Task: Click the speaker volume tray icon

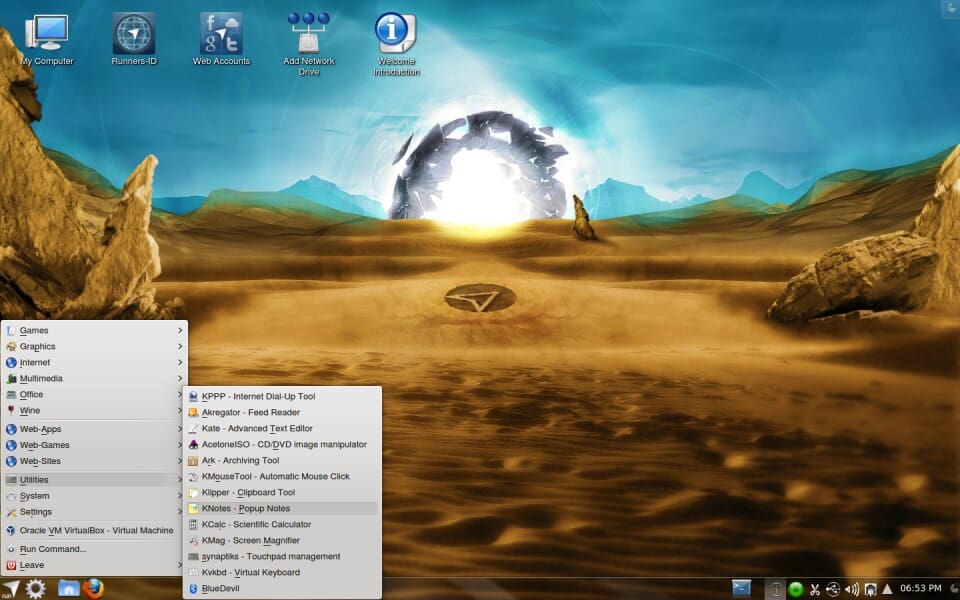Action: click(852, 590)
